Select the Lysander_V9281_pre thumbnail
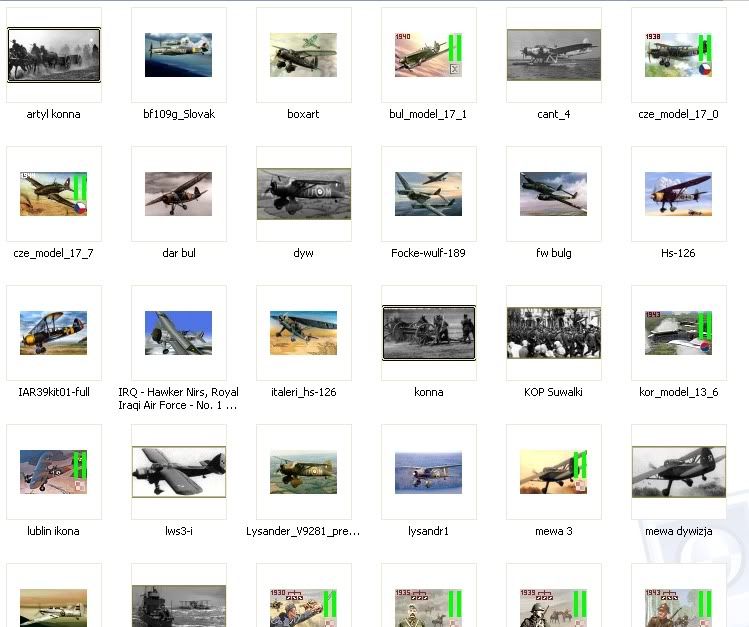749x627 pixels. (303, 472)
